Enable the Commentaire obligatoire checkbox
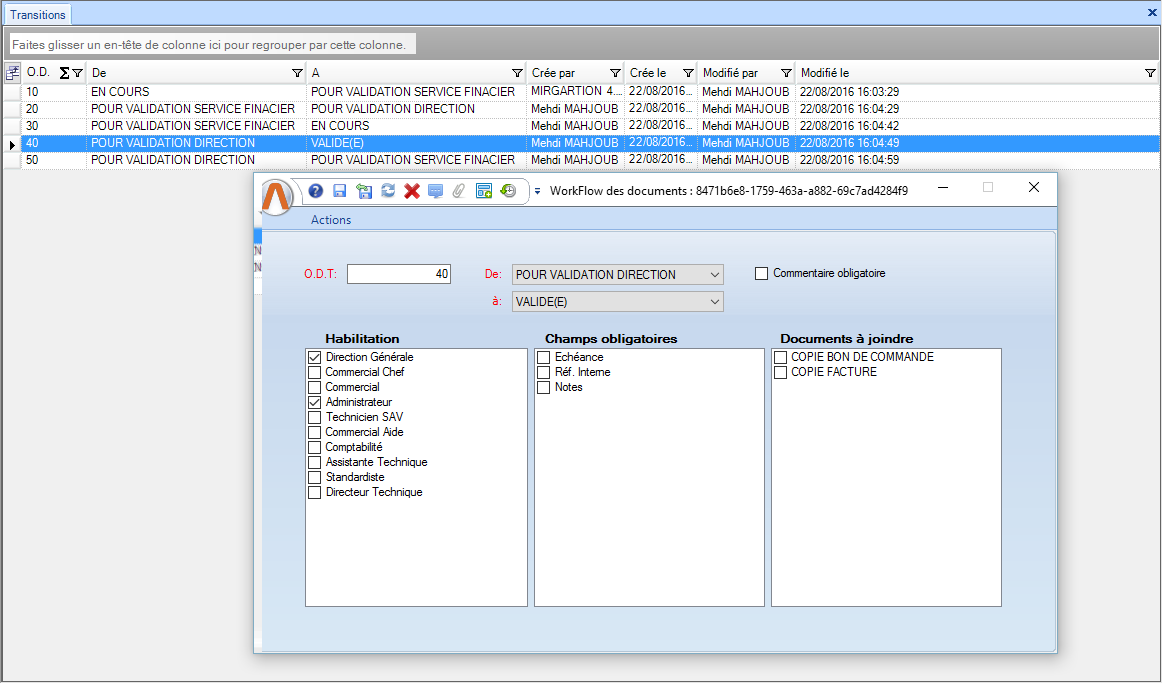 click(762, 273)
